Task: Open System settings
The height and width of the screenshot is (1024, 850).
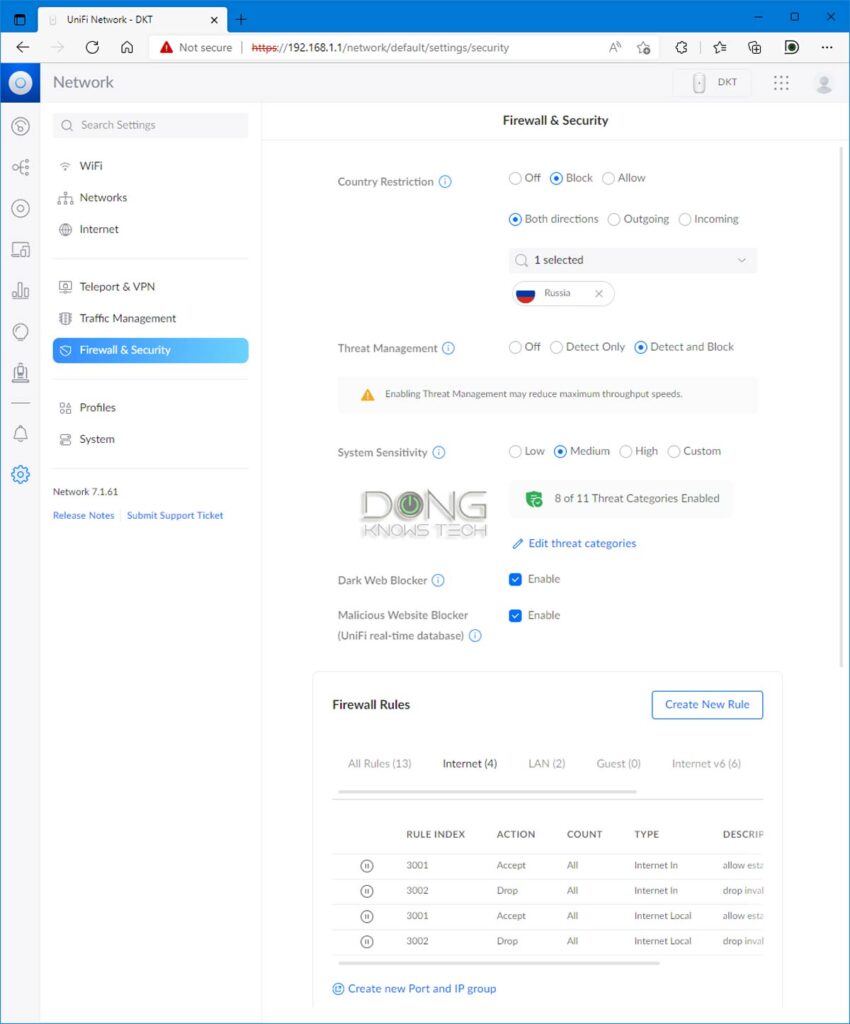Action: 151,439
